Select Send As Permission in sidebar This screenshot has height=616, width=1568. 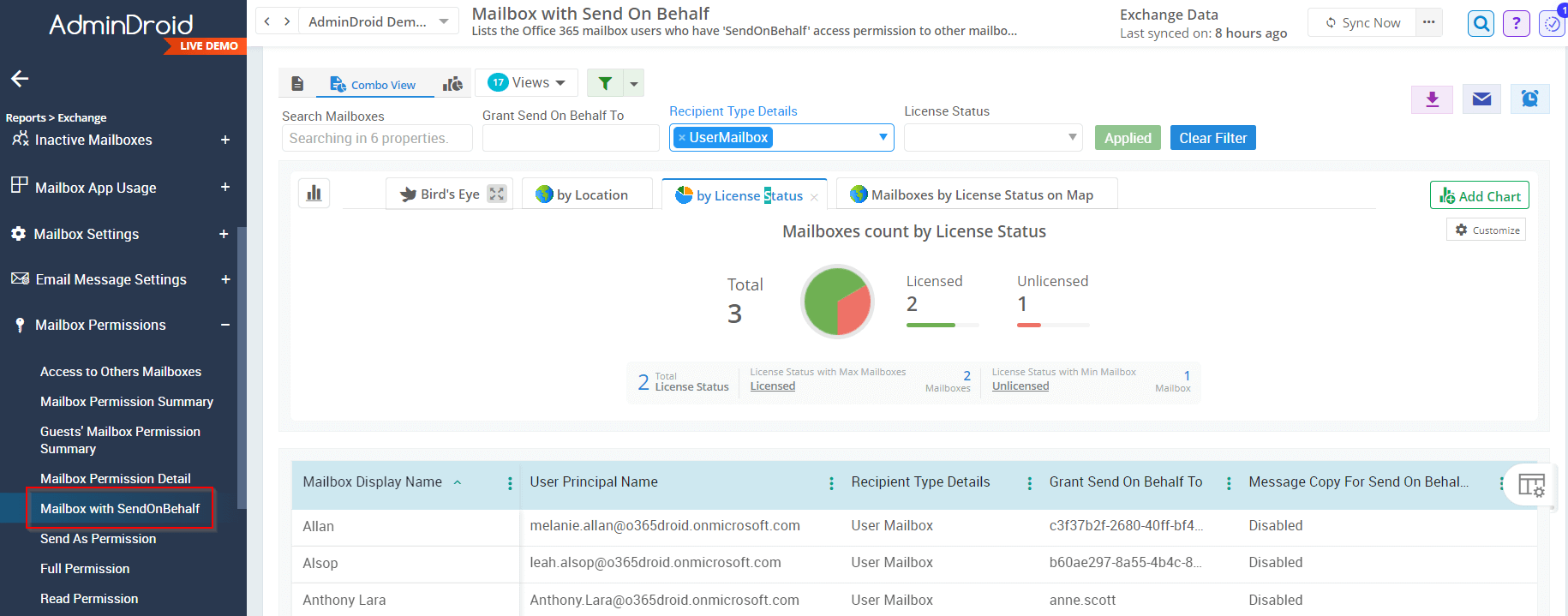coord(99,539)
